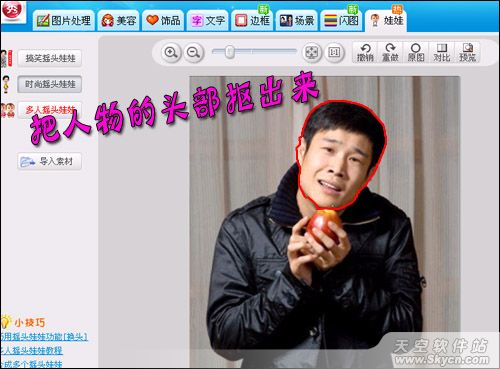
Task: Select the 文字 text tab
Action: [x=208, y=21]
